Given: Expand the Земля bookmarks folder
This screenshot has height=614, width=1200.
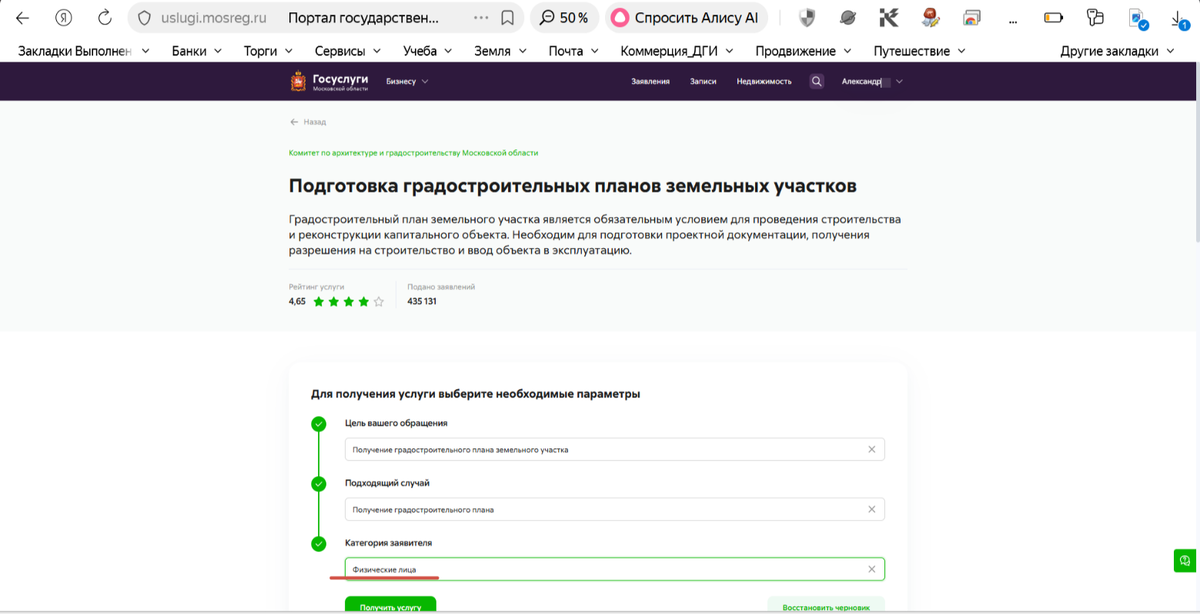Looking at the screenshot, I should 500,51.
